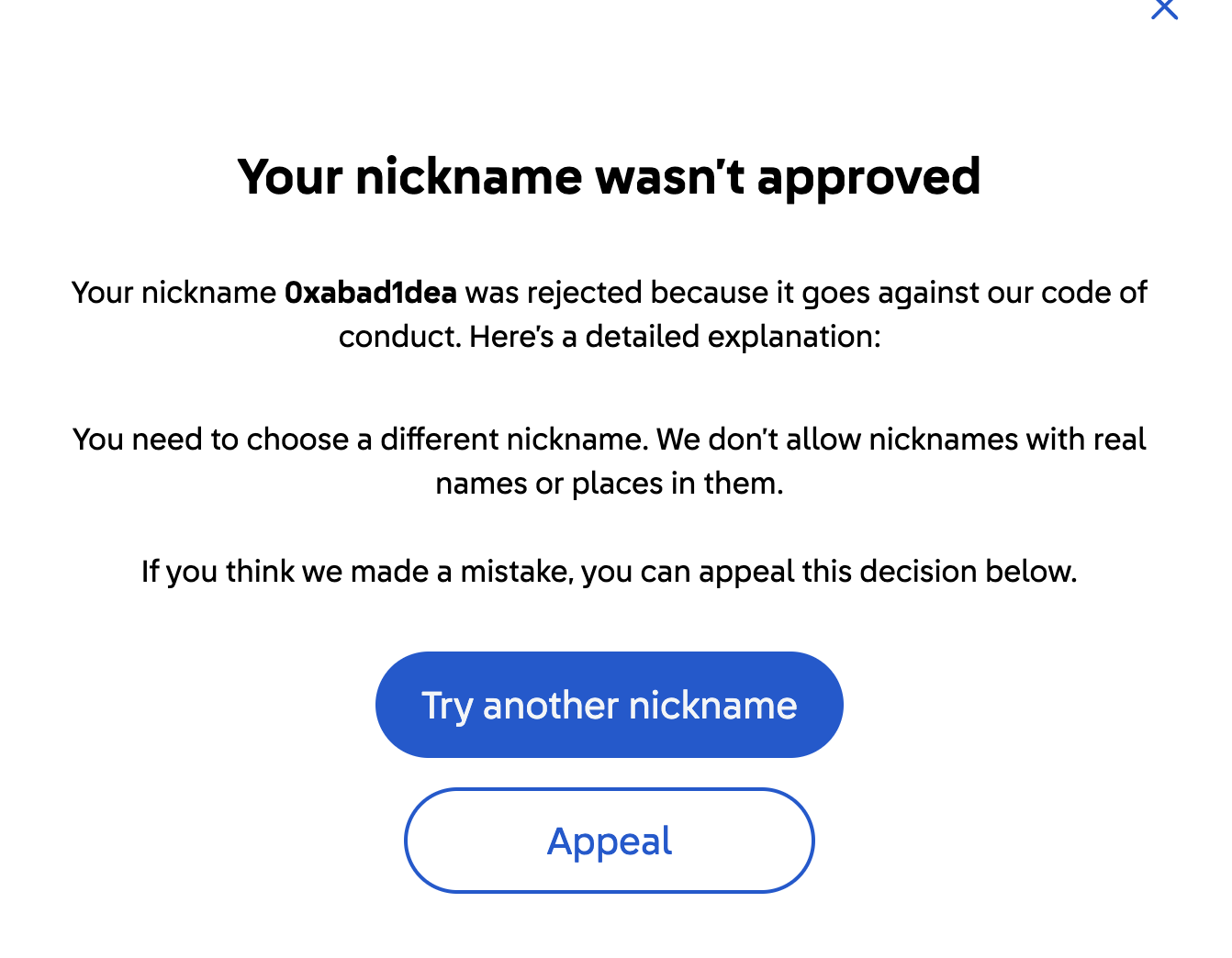Click the Try another nickname button
Screen dimensions: 1232x958
[609, 705]
